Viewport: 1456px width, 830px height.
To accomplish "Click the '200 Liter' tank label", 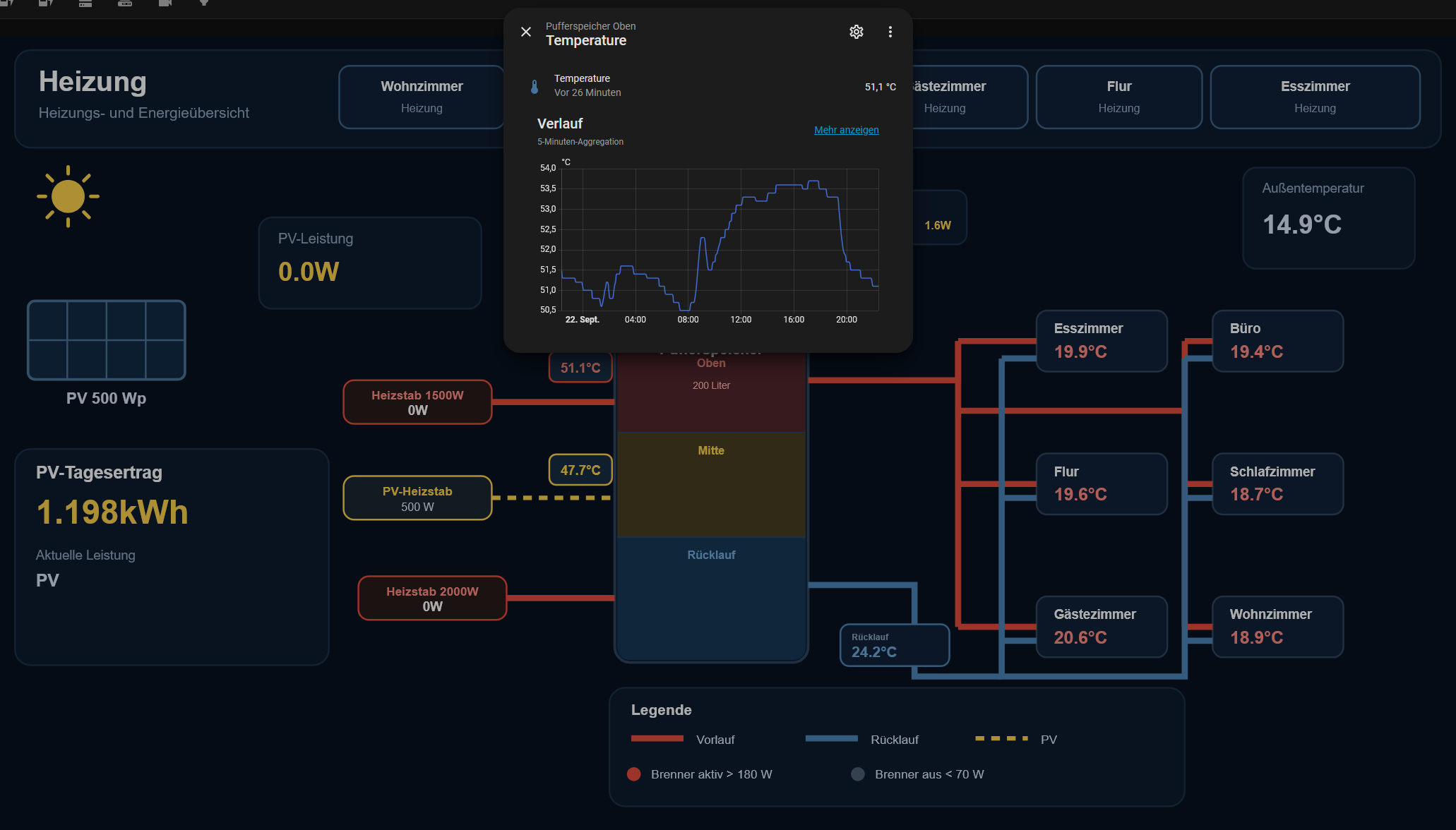I will pos(711,385).
